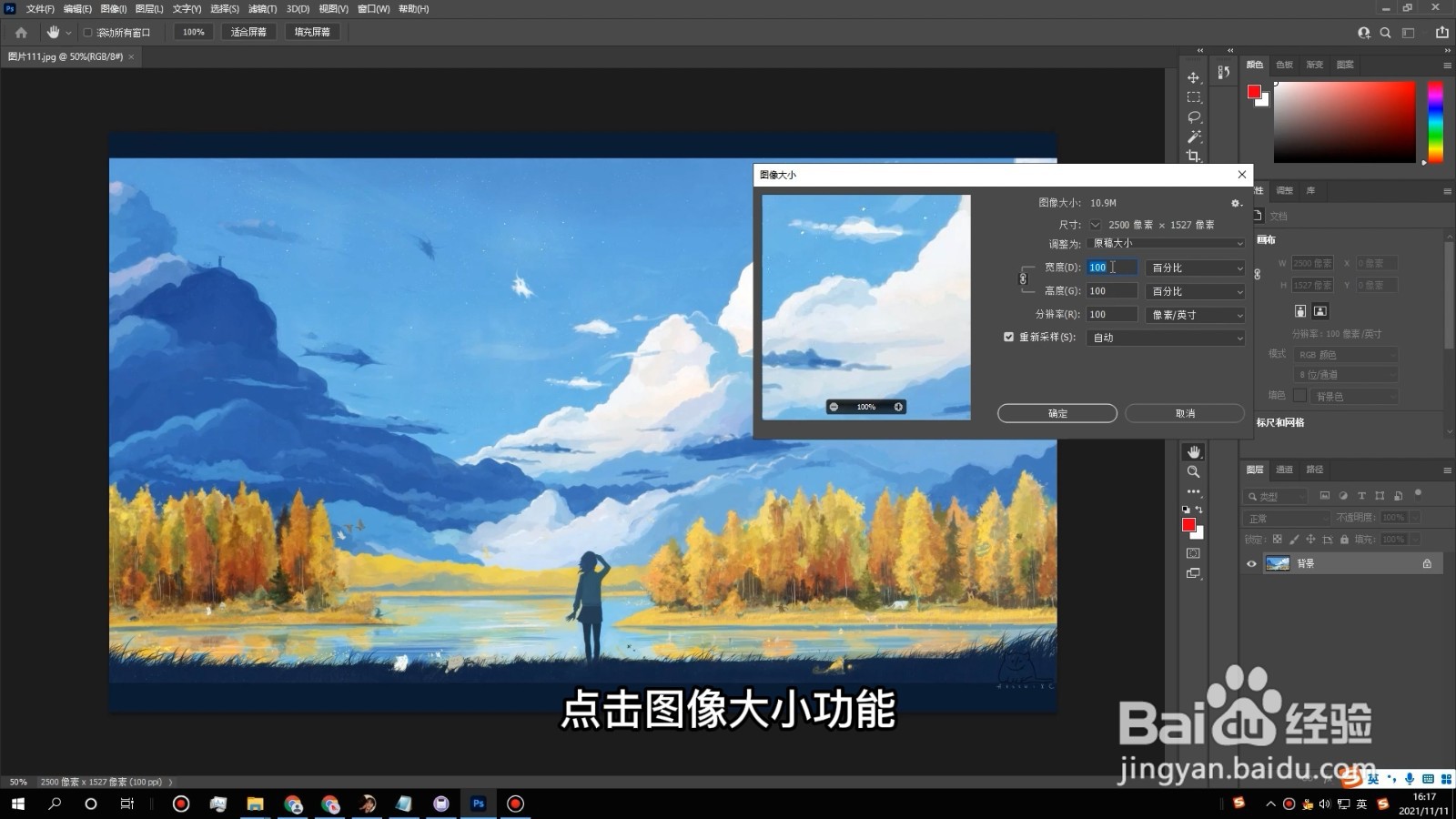The height and width of the screenshot is (819, 1456).
Task: Uncheck the Resample checkbox
Action: click(x=1008, y=337)
